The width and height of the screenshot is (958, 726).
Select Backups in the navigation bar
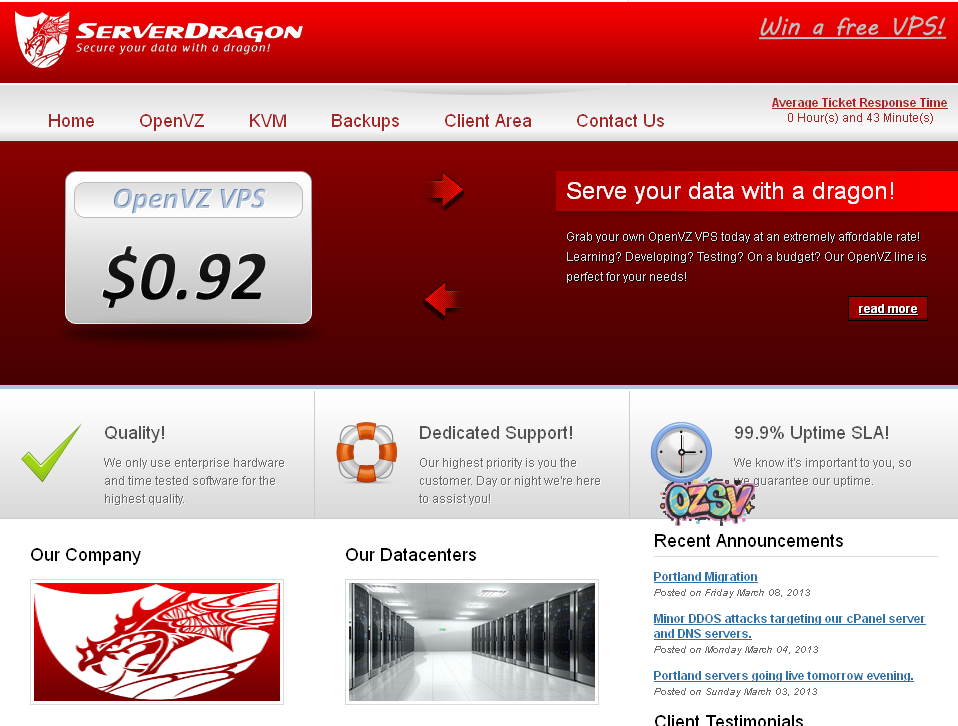point(365,120)
